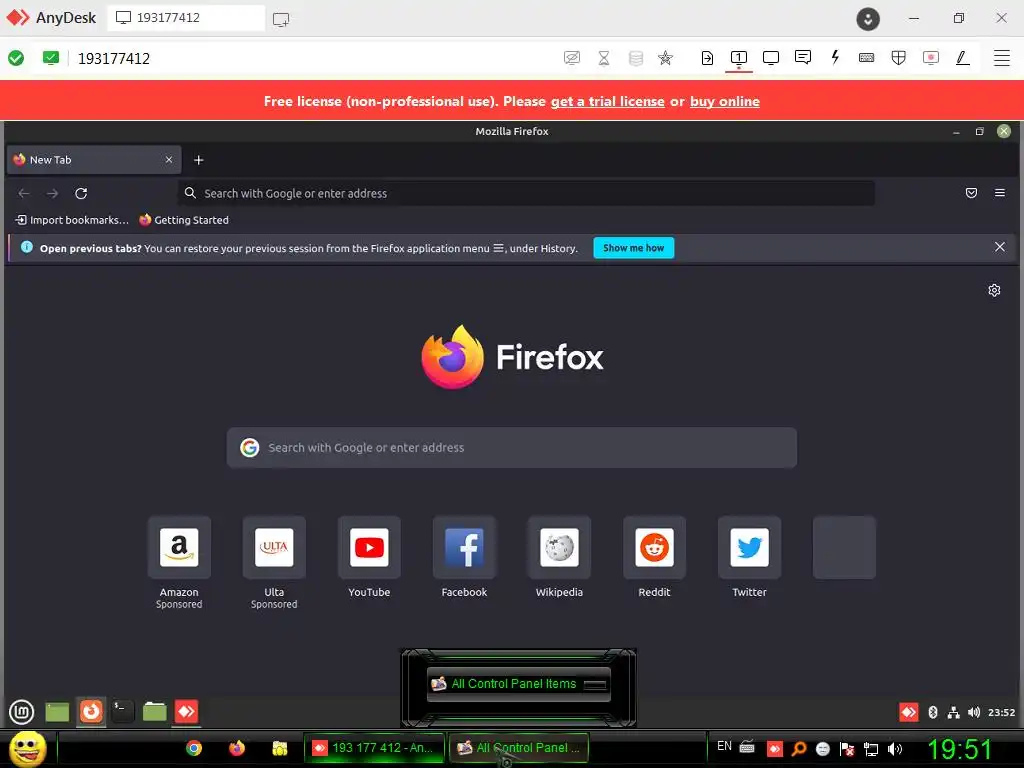Open Firefox Pocket save icon
1024x768 pixels.
tap(971, 193)
